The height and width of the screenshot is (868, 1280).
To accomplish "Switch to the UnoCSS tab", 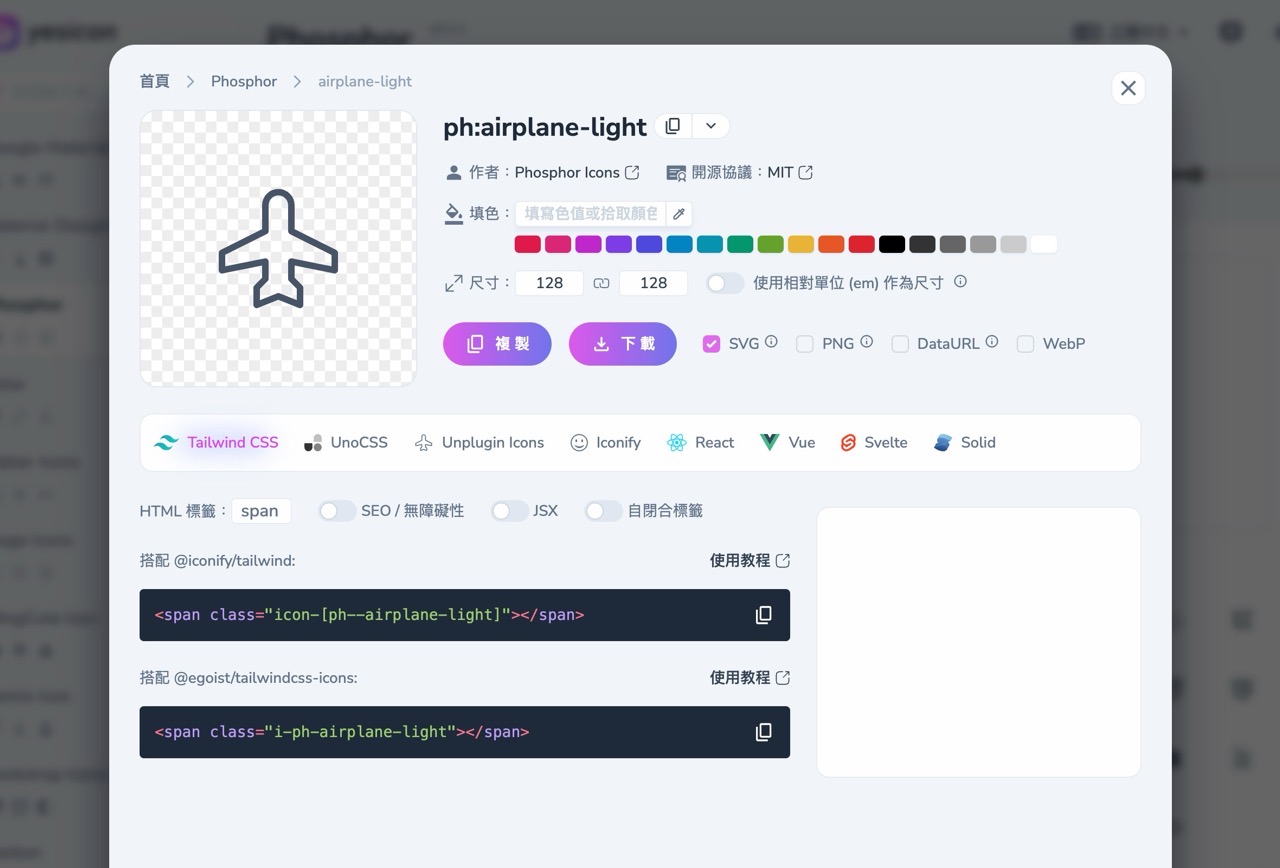I will pyautogui.click(x=345, y=443).
